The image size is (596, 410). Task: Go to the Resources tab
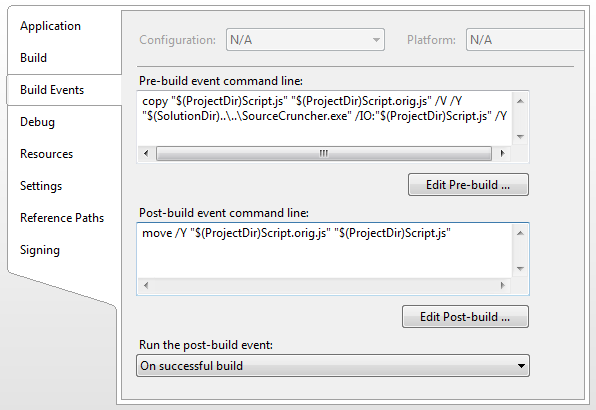[46, 154]
